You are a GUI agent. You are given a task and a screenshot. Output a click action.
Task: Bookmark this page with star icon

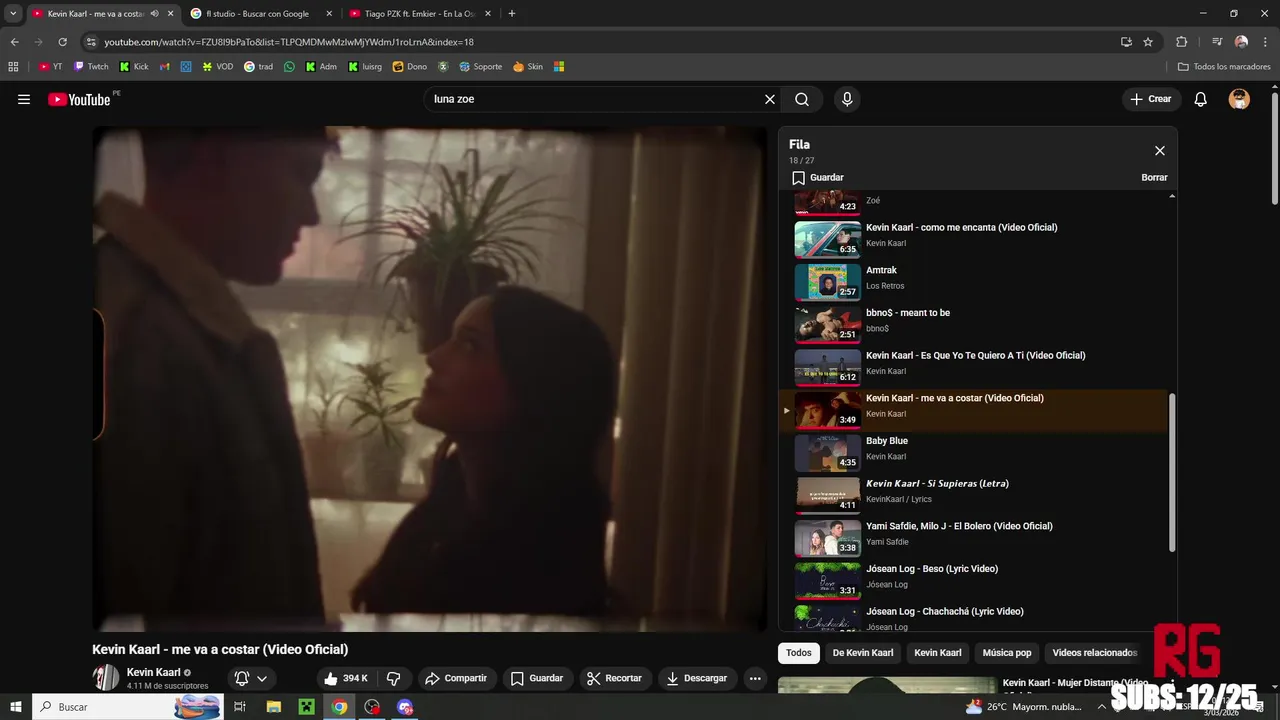[x=1148, y=42]
